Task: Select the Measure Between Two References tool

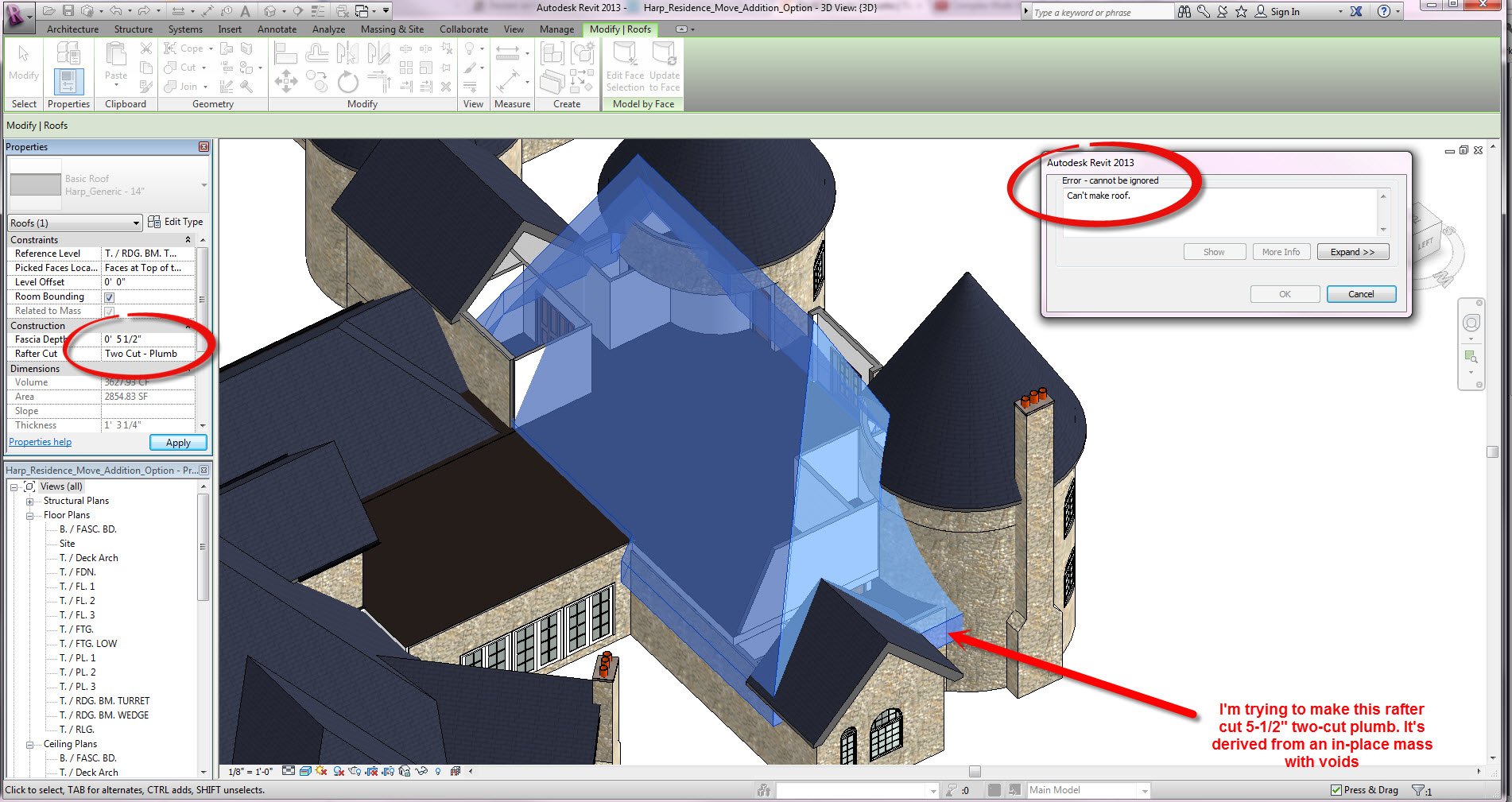Action: point(507,54)
